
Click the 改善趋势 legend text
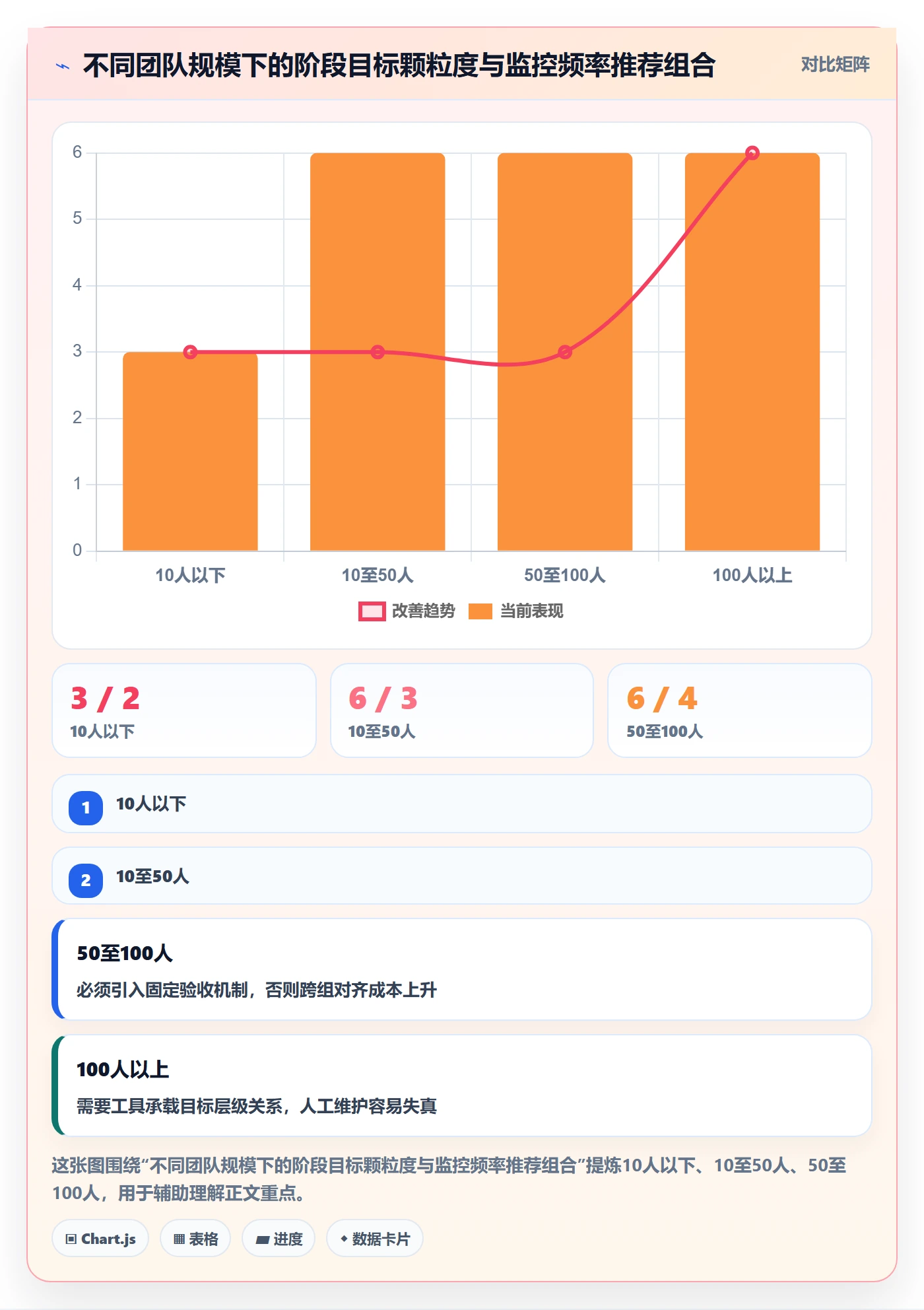click(423, 611)
